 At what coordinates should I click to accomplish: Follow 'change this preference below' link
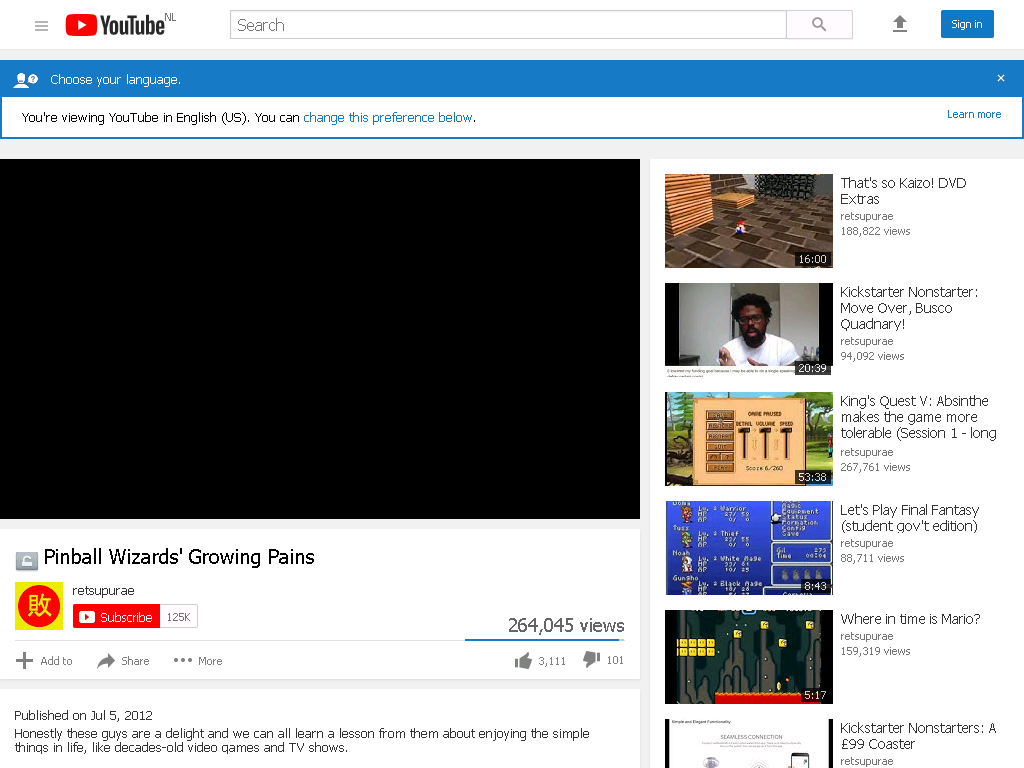[x=388, y=118]
